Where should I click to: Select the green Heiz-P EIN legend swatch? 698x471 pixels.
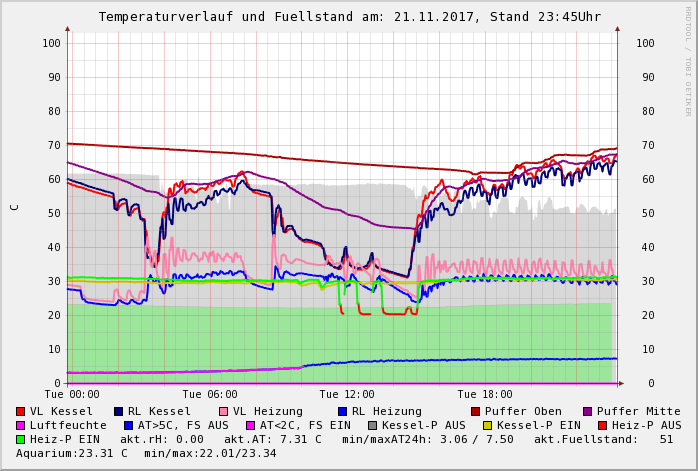(21, 439)
